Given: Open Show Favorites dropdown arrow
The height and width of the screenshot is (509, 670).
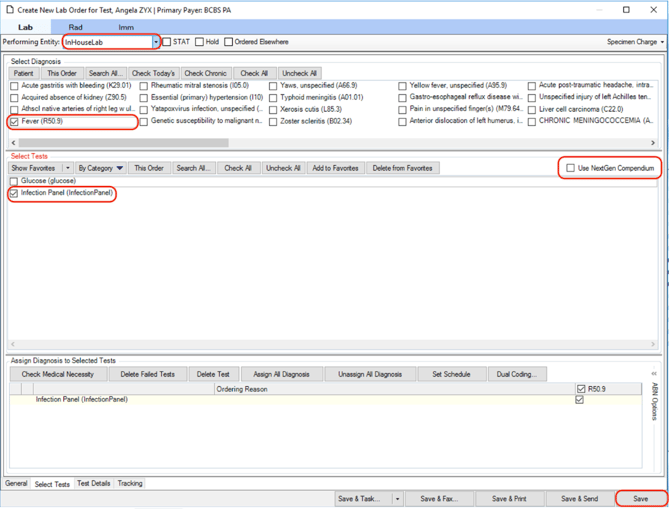Looking at the screenshot, I should tap(68, 168).
